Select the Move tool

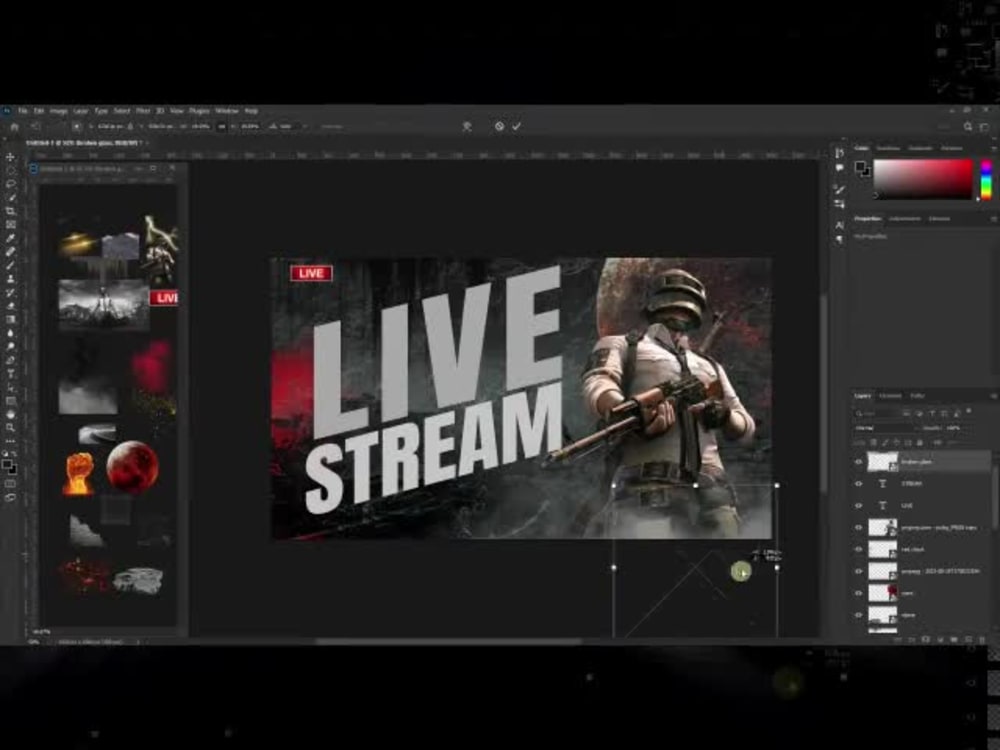pyautogui.click(x=10, y=157)
